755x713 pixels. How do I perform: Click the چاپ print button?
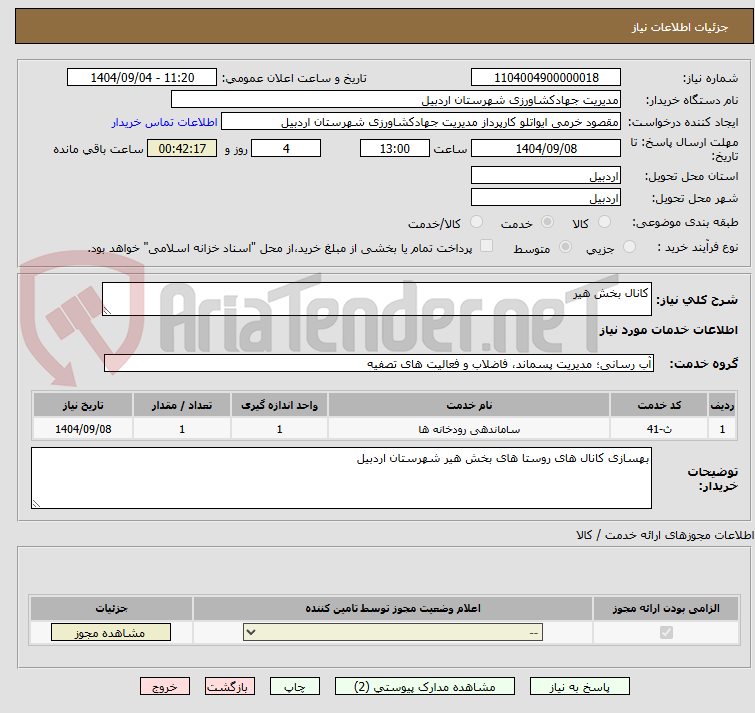tap(295, 687)
